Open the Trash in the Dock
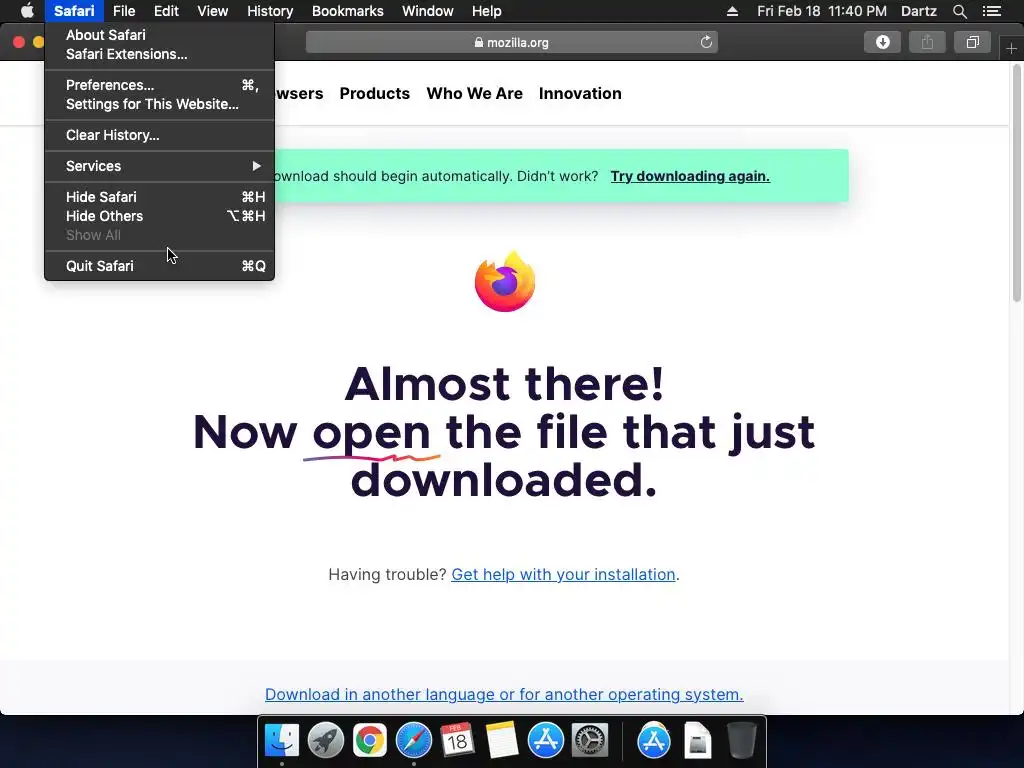 pos(742,741)
